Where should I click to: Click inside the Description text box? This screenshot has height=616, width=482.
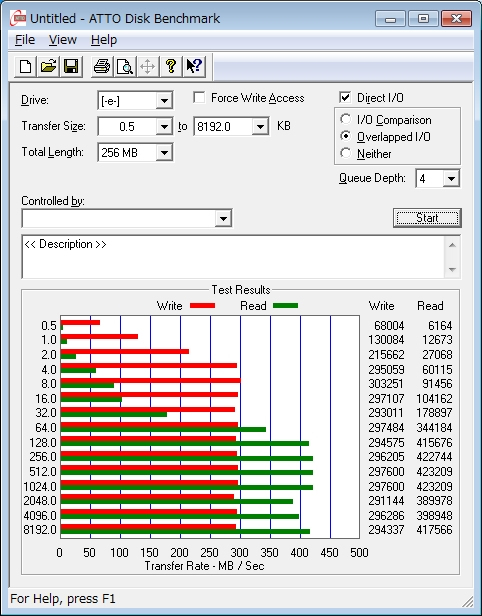tap(234, 257)
